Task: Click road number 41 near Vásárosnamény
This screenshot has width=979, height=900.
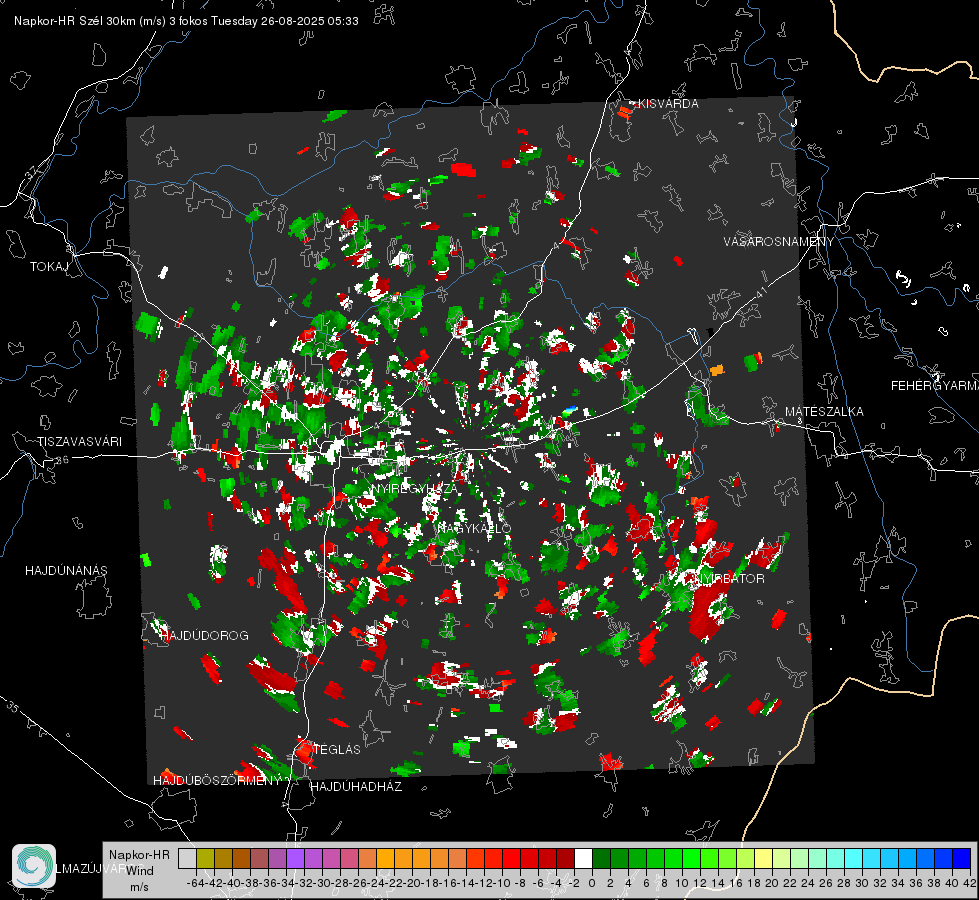Action: [760, 292]
